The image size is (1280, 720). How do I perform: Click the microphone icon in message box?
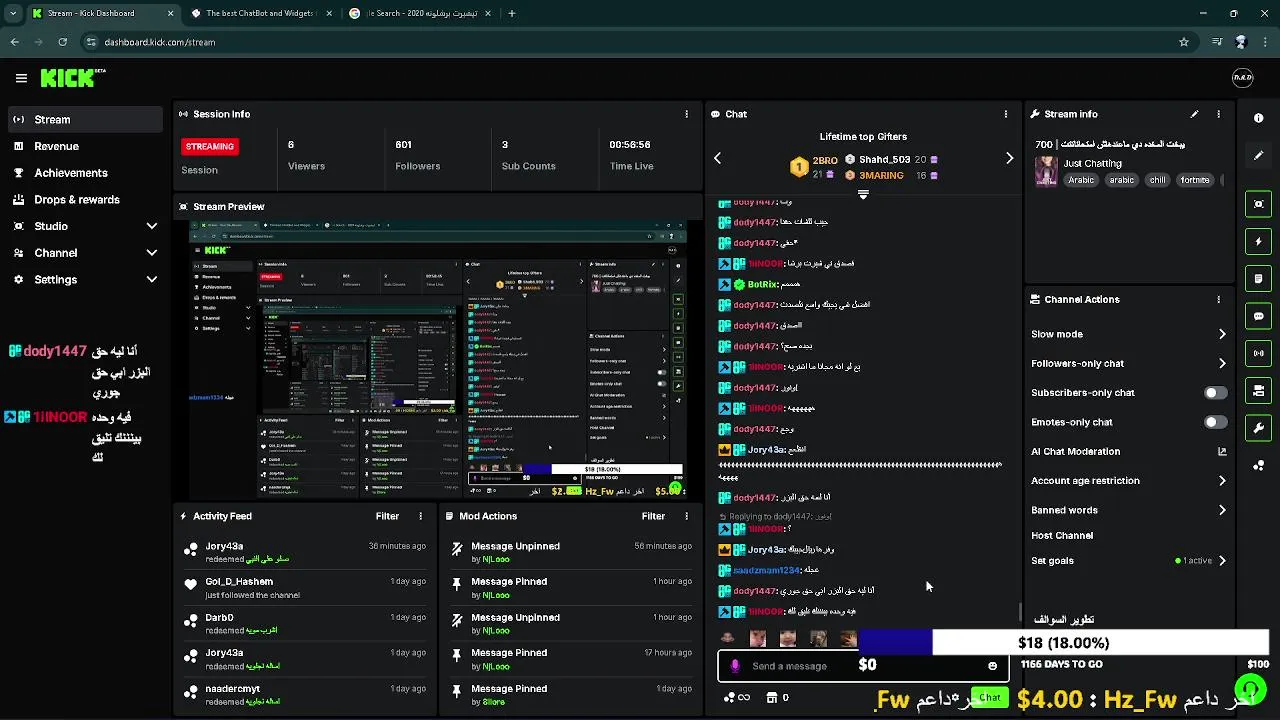[735, 666]
